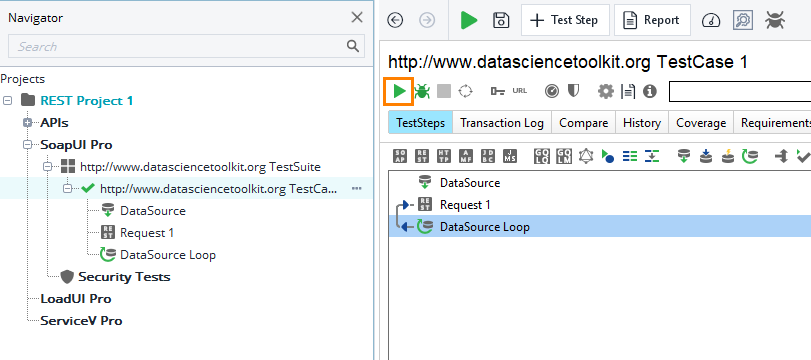Image resolution: width=811 pixels, height=360 pixels.
Task: Create security test with shield icon
Action: coord(573,92)
